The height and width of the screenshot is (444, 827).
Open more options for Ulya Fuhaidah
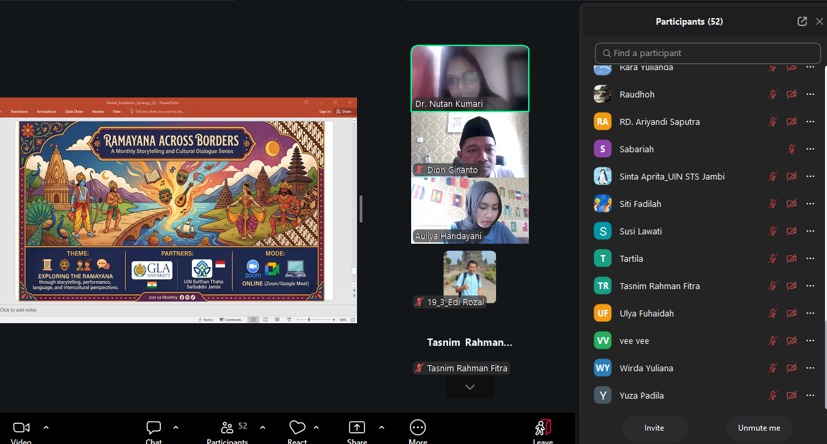click(810, 313)
